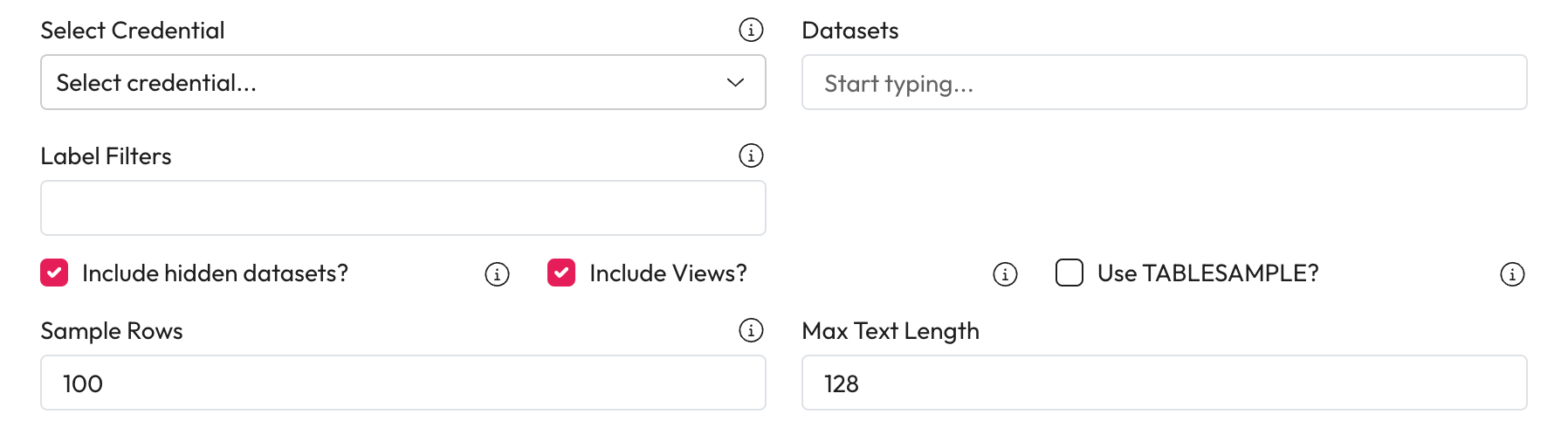Focus the Datasets search field
The height and width of the screenshot is (428, 1568).
(x=1164, y=83)
